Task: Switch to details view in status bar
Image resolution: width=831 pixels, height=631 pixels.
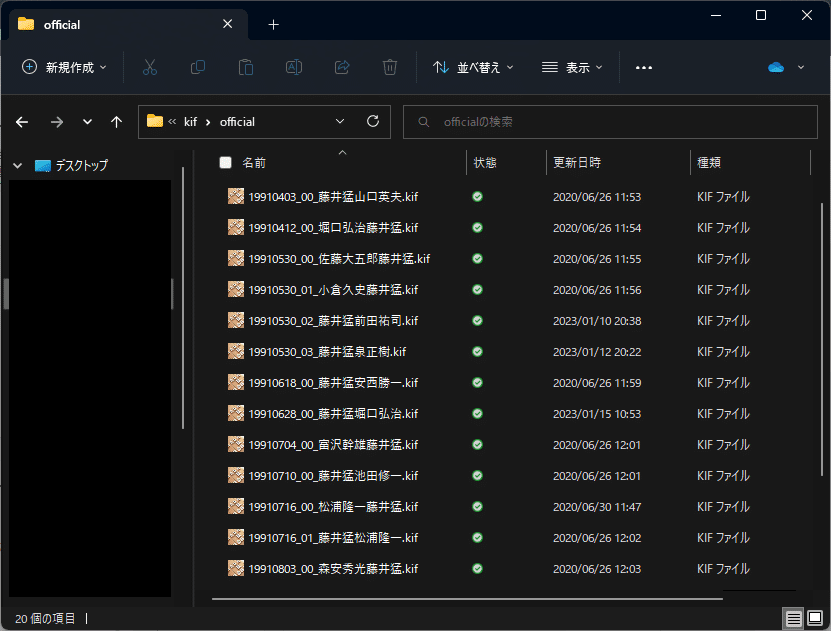Action: [x=793, y=618]
